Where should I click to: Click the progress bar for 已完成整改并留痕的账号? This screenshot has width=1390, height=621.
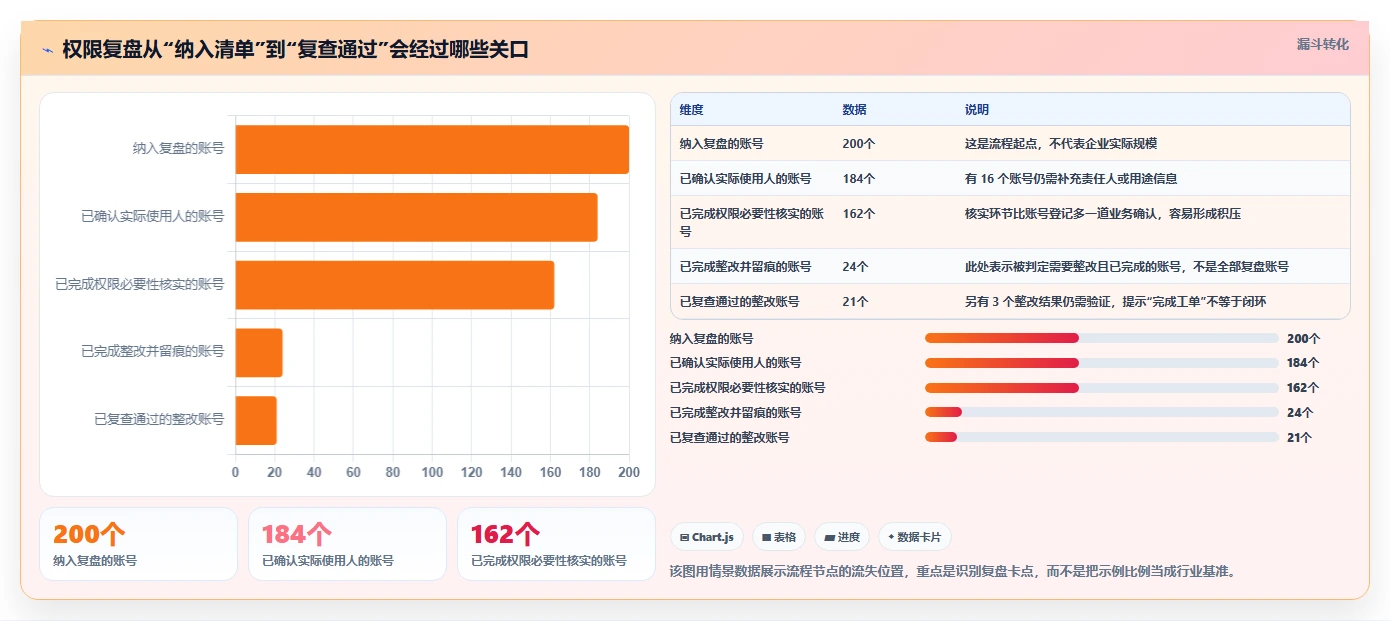[1102, 412]
